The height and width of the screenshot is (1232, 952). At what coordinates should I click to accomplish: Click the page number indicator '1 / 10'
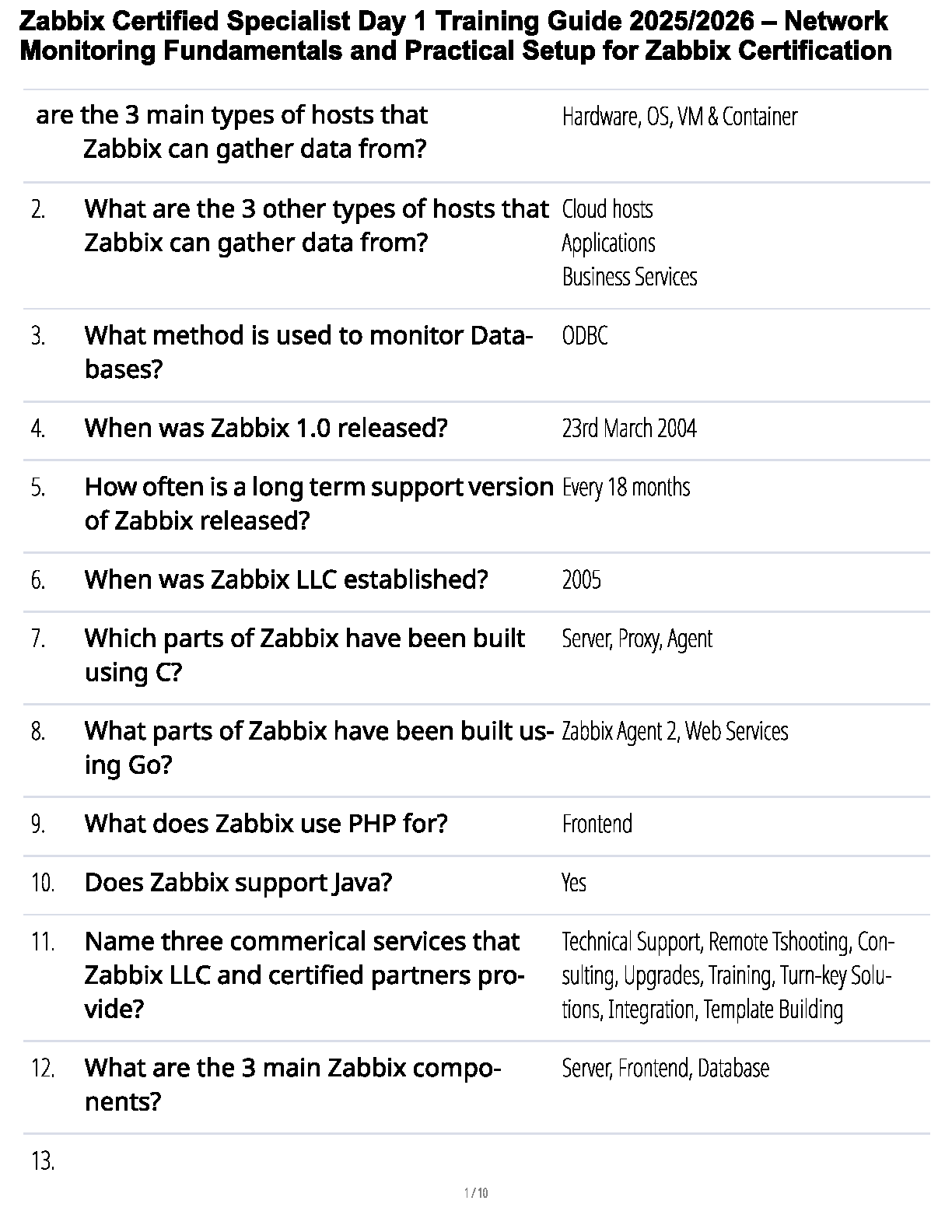[x=475, y=1193]
